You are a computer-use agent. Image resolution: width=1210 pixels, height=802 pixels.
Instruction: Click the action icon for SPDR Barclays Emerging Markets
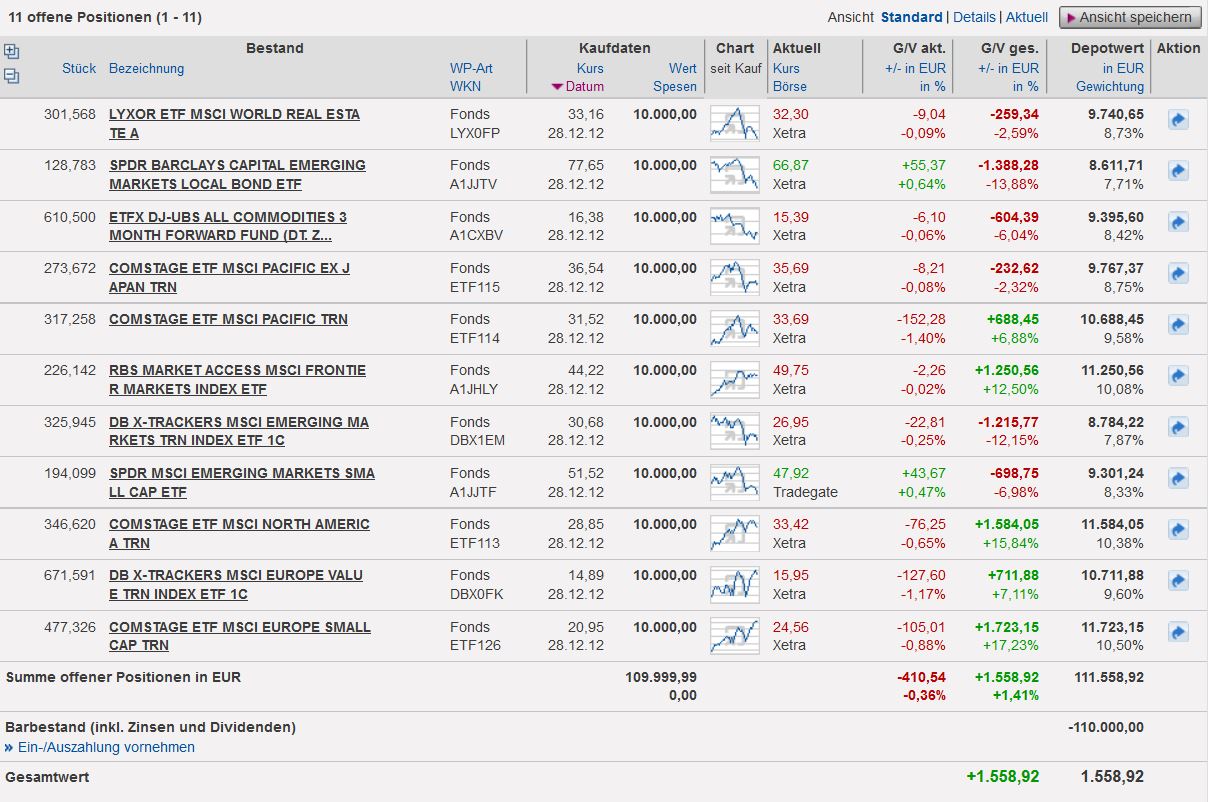(1177, 171)
